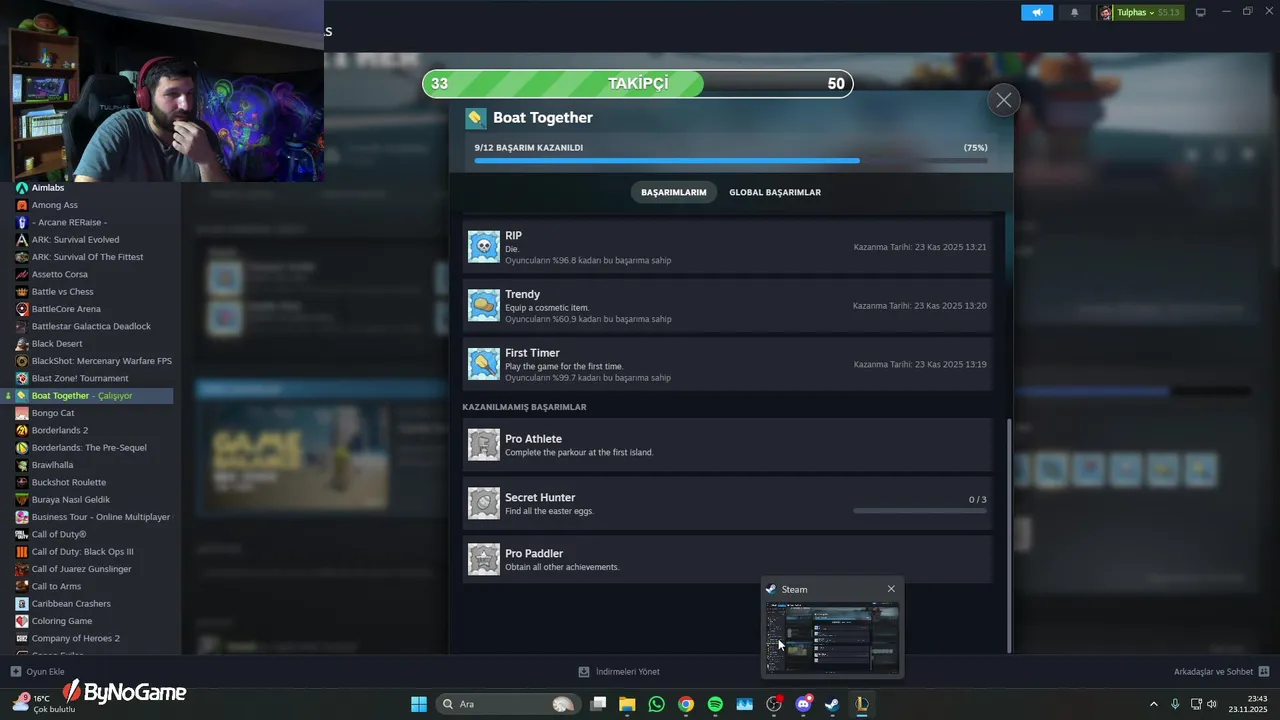Click the RIP achievement skull icon
The width and height of the screenshot is (1280, 720).
click(x=484, y=247)
